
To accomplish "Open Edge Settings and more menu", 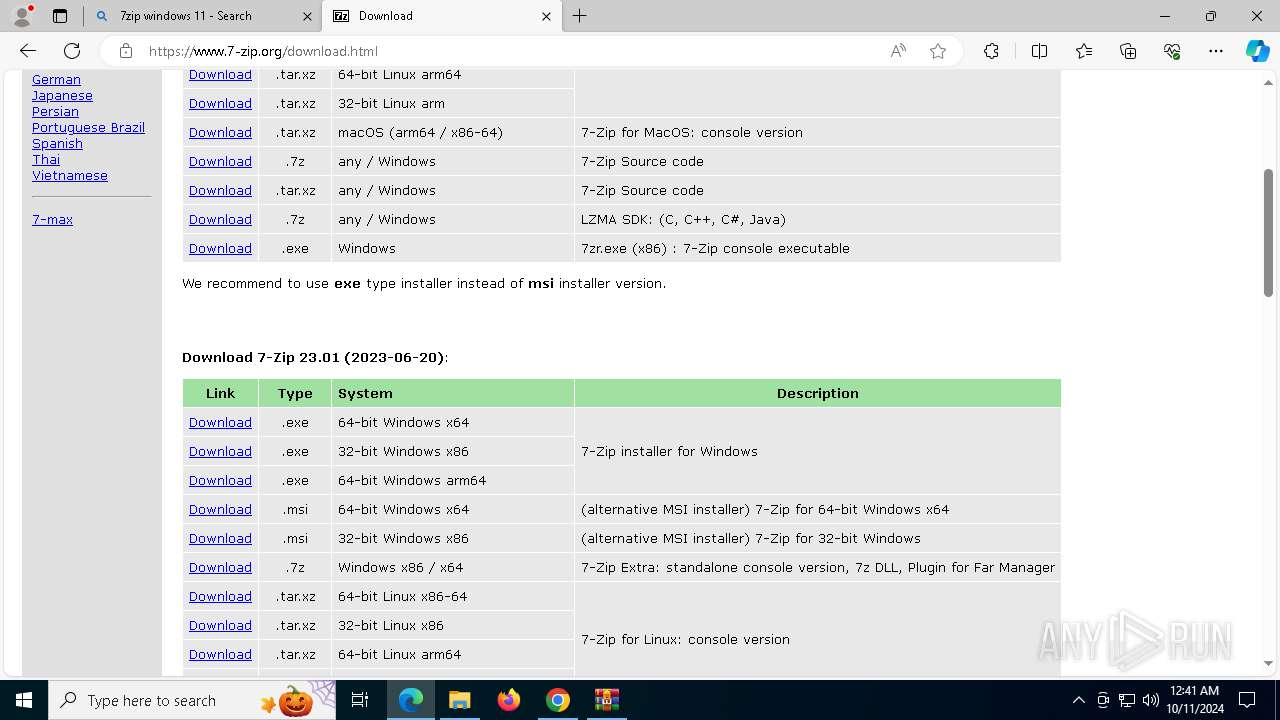I will tap(1216, 51).
